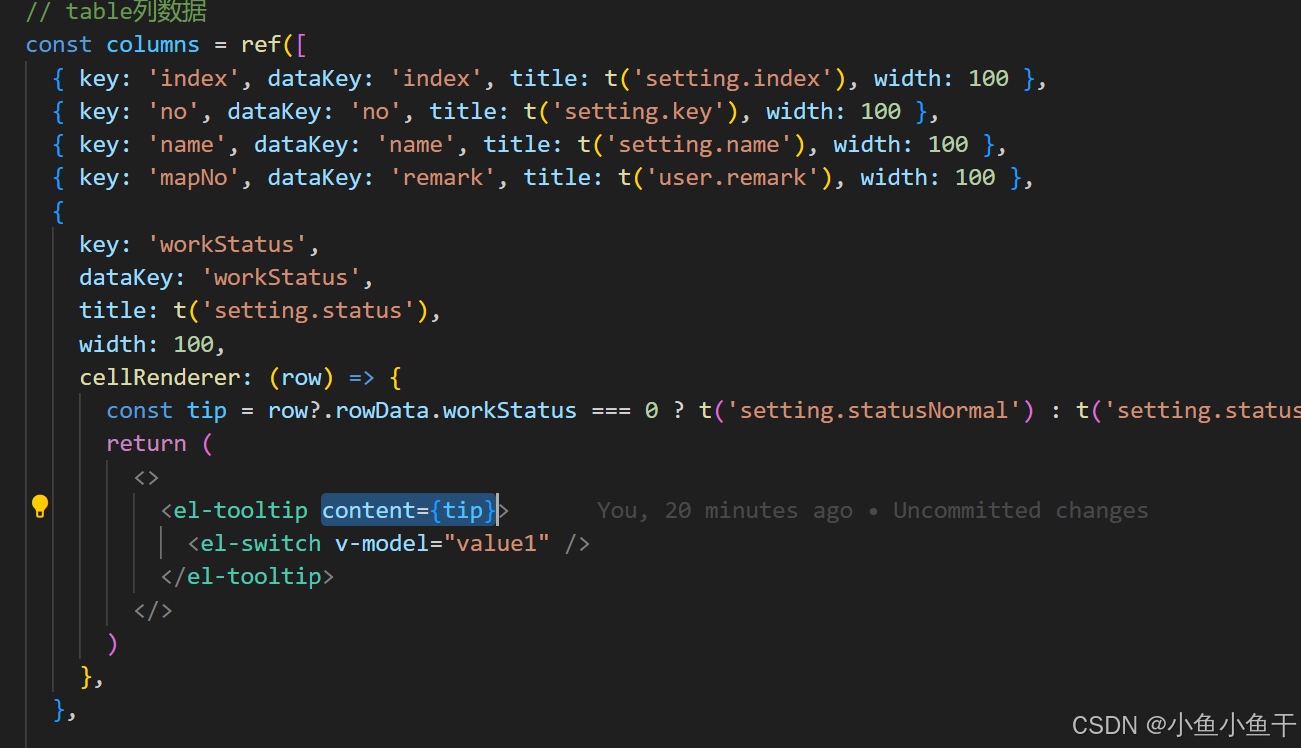Click 'setting.status' title string
Screen dimensions: 1301x748
click(308, 310)
